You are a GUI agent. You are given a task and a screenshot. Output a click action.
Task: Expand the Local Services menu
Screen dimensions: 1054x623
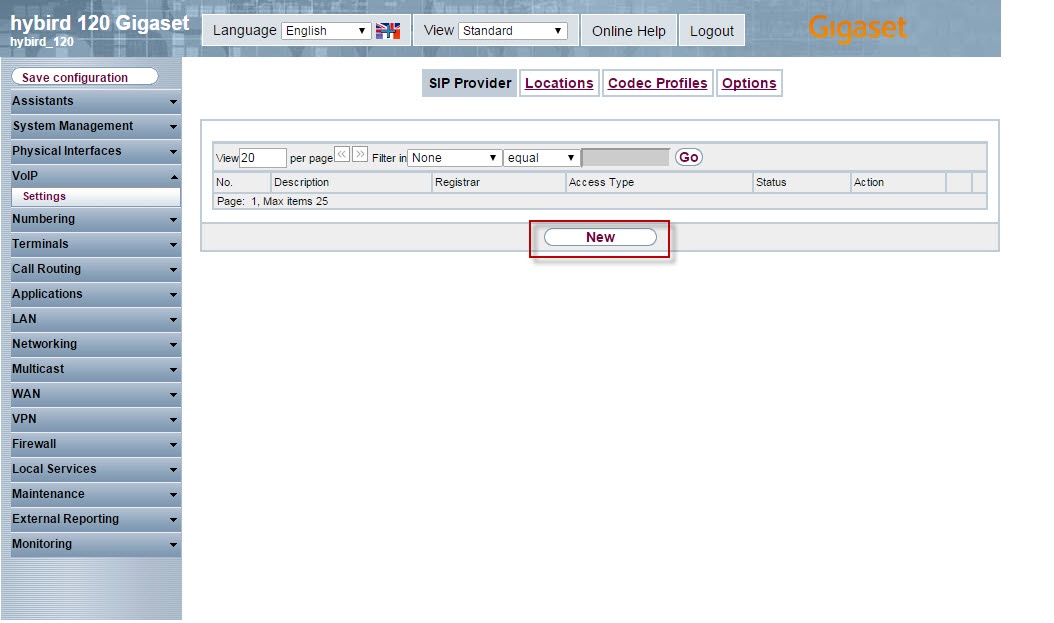click(x=95, y=468)
